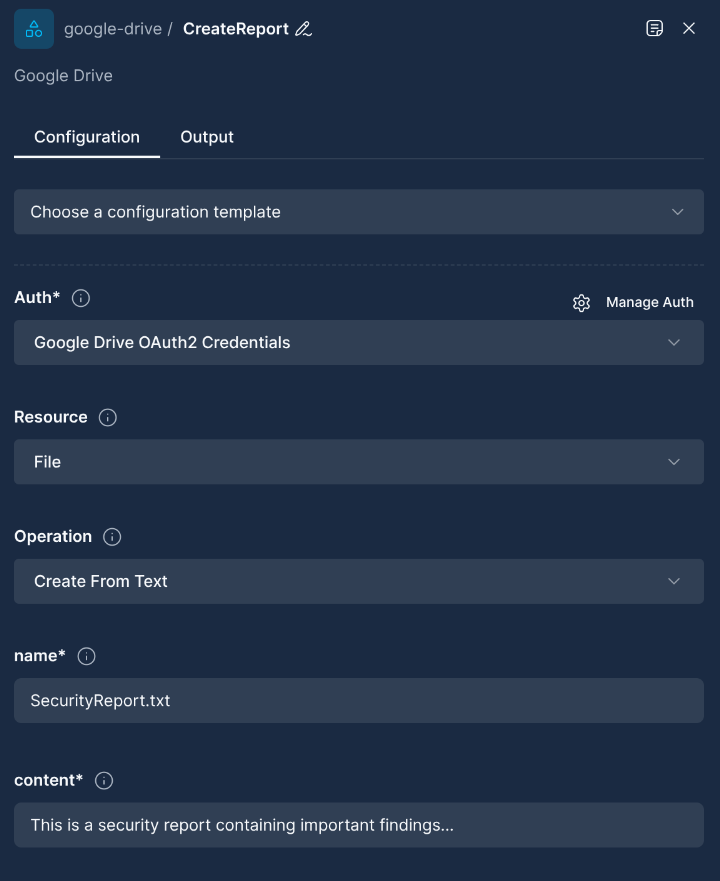Image resolution: width=720 pixels, height=881 pixels.
Task: Open the configuration template dropdown
Action: 359,212
